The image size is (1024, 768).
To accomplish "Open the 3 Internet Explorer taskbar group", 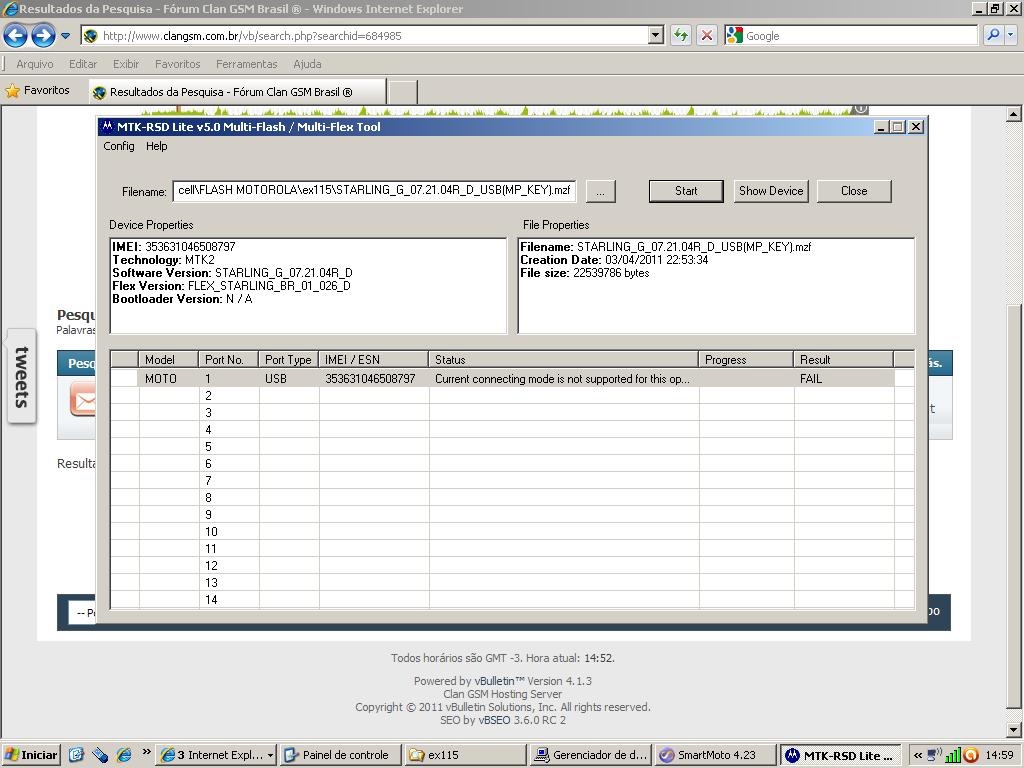I will pos(217,755).
